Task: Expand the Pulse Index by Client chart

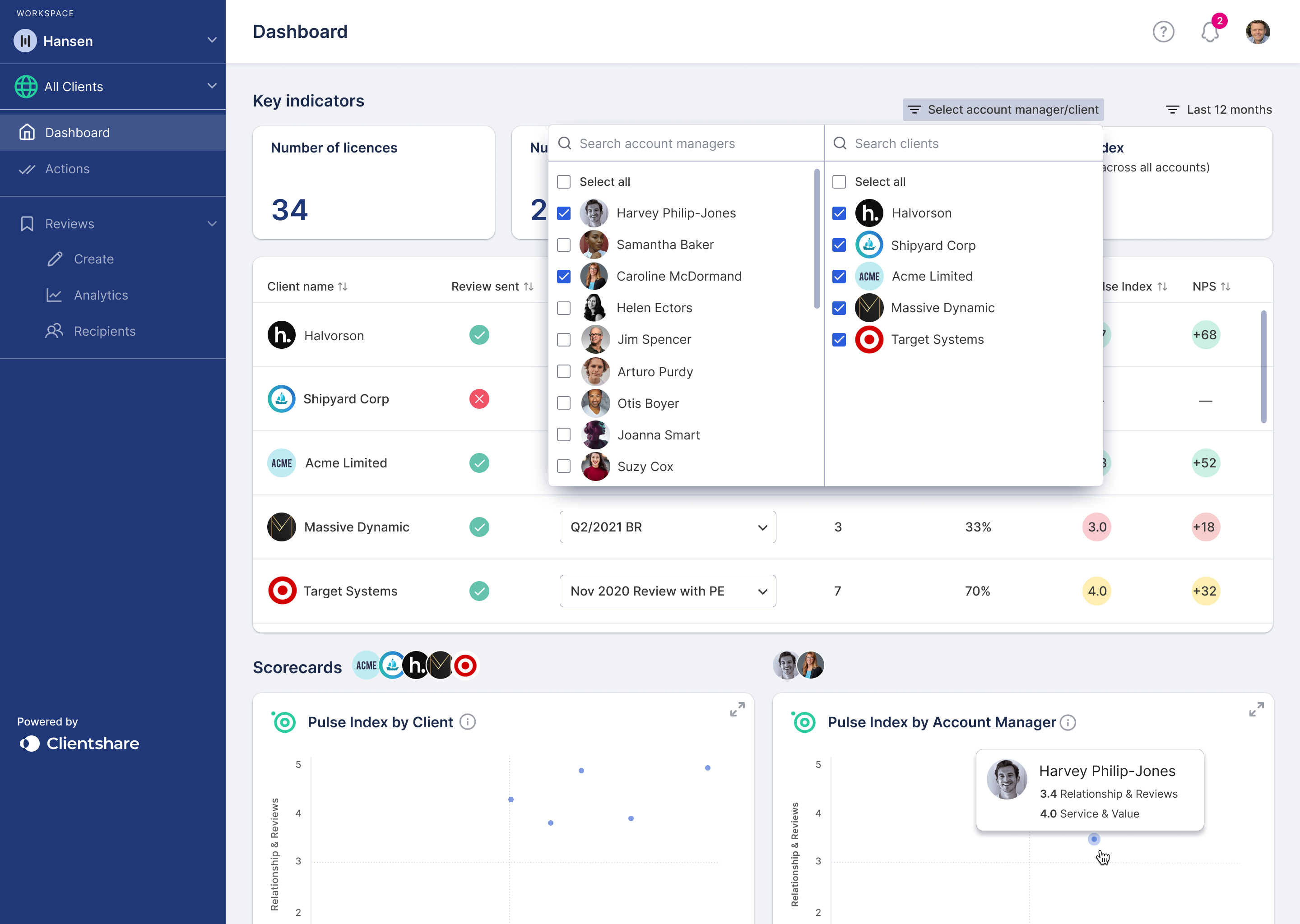Action: tap(737, 709)
